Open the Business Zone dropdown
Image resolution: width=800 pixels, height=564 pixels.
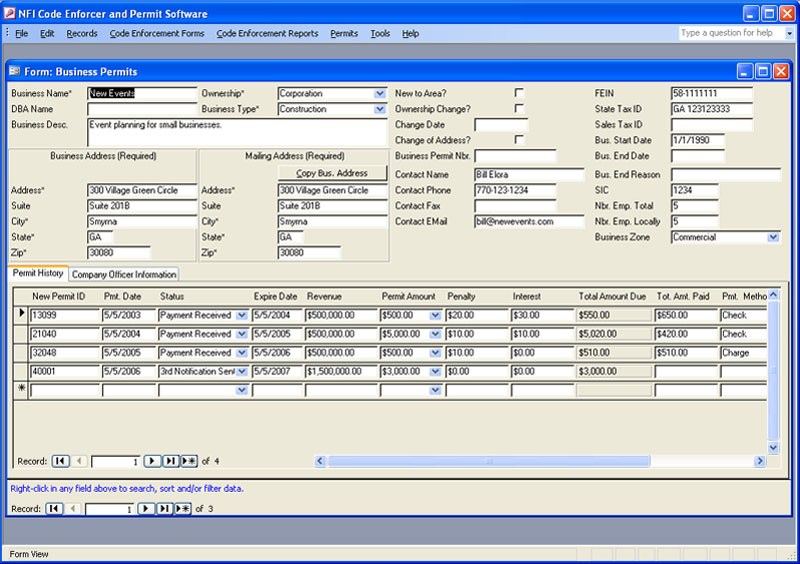coord(773,237)
